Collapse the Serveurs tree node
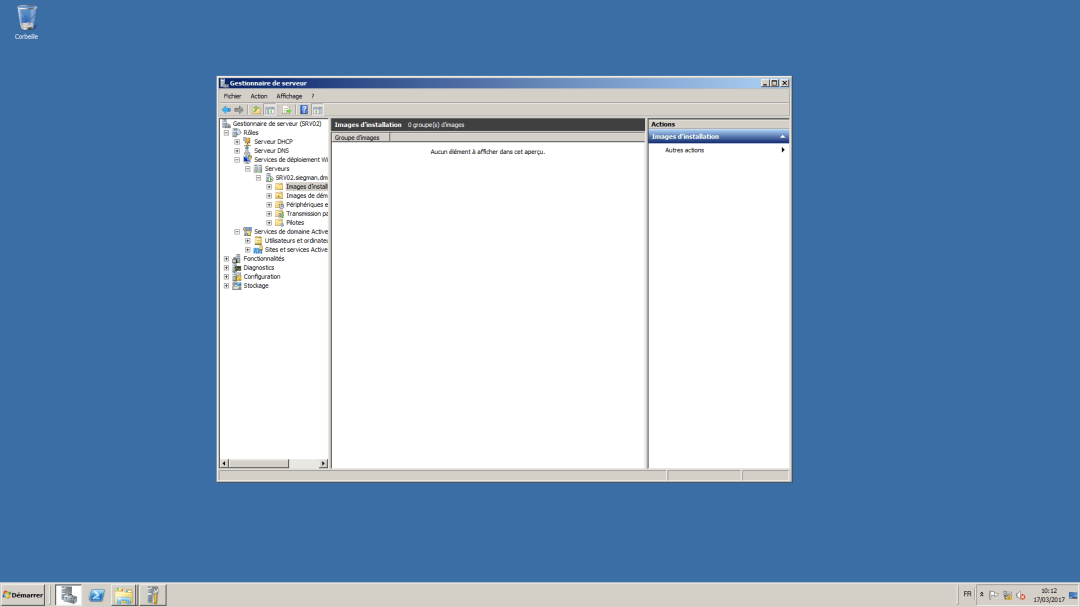This screenshot has height=607, width=1080. click(x=247, y=169)
